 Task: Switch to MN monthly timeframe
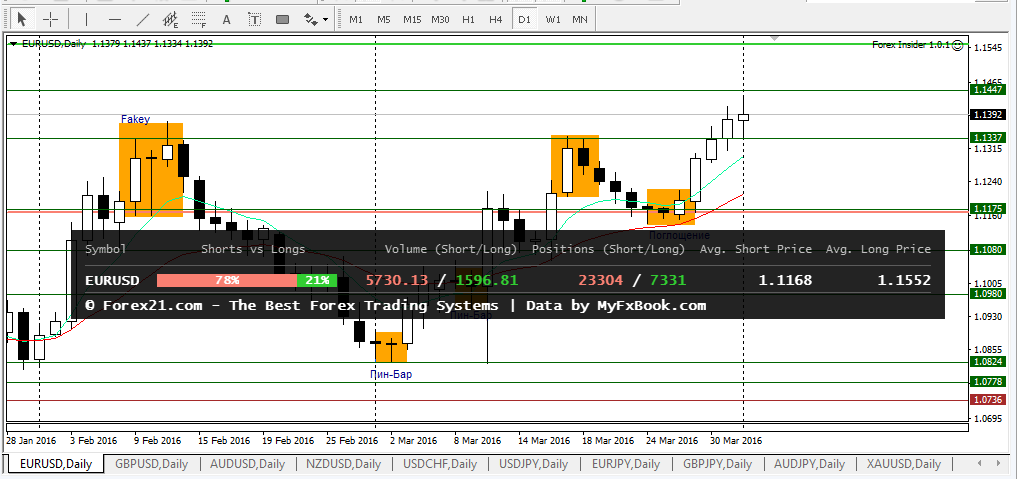(x=580, y=19)
